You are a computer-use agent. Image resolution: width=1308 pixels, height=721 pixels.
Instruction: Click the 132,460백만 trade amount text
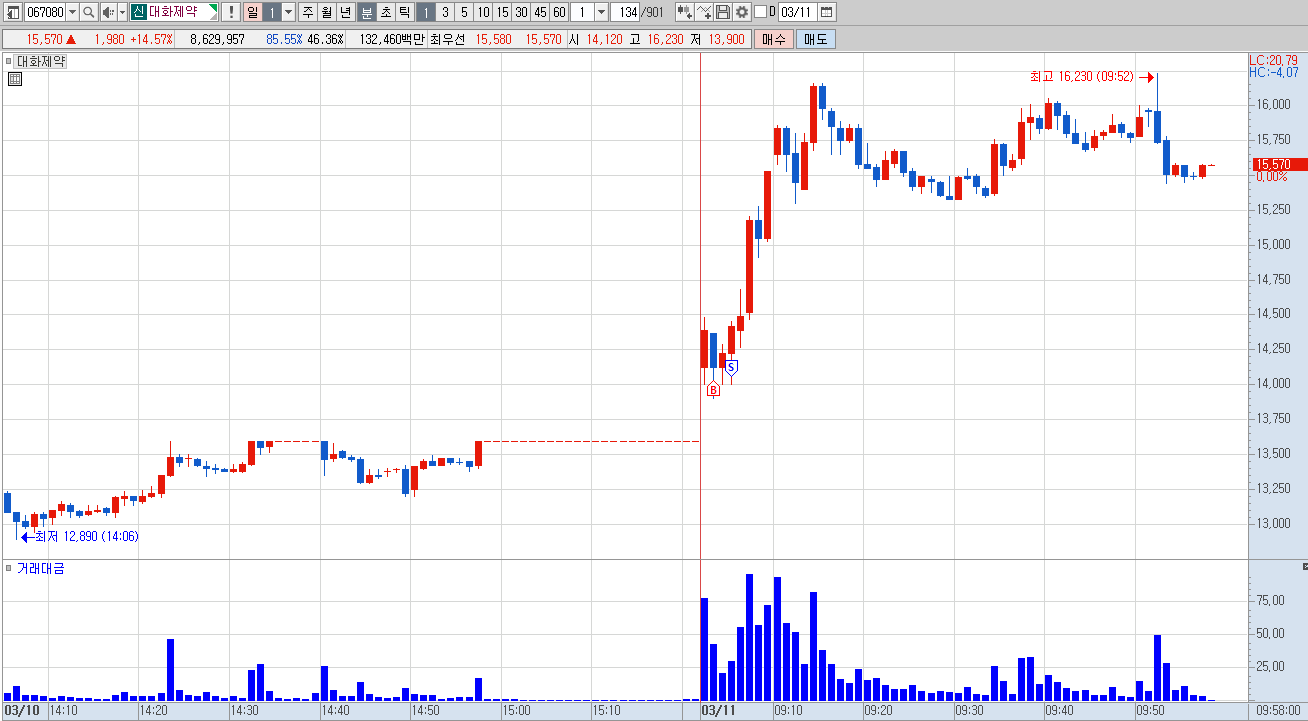(x=392, y=39)
